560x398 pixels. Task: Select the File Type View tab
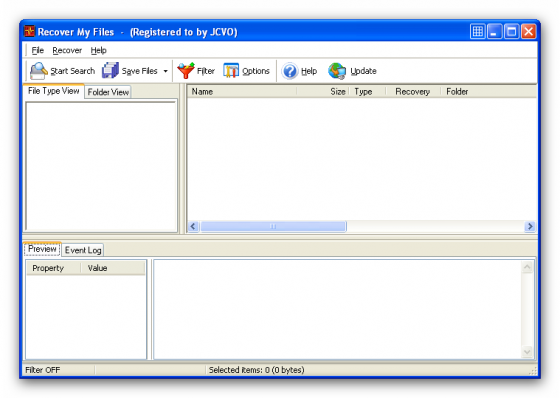point(54,91)
